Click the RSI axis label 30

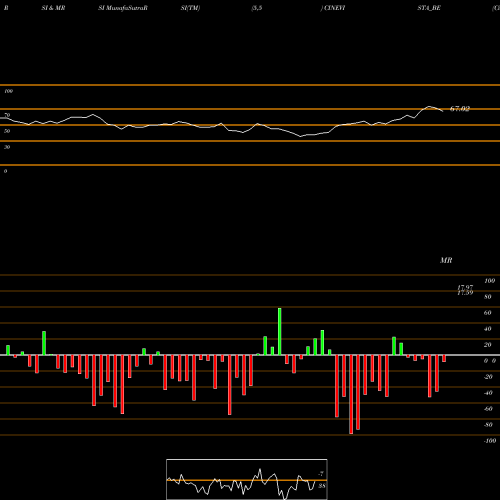(x=7, y=147)
